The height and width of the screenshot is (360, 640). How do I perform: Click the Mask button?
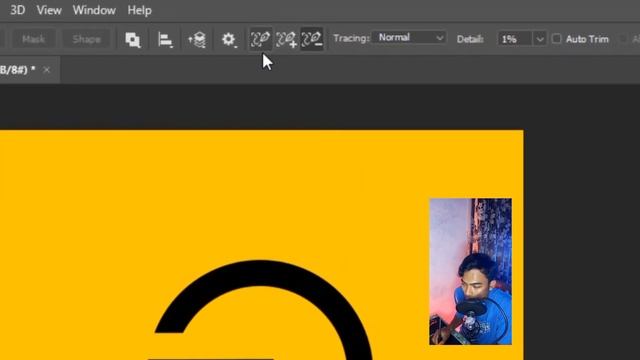(33, 39)
